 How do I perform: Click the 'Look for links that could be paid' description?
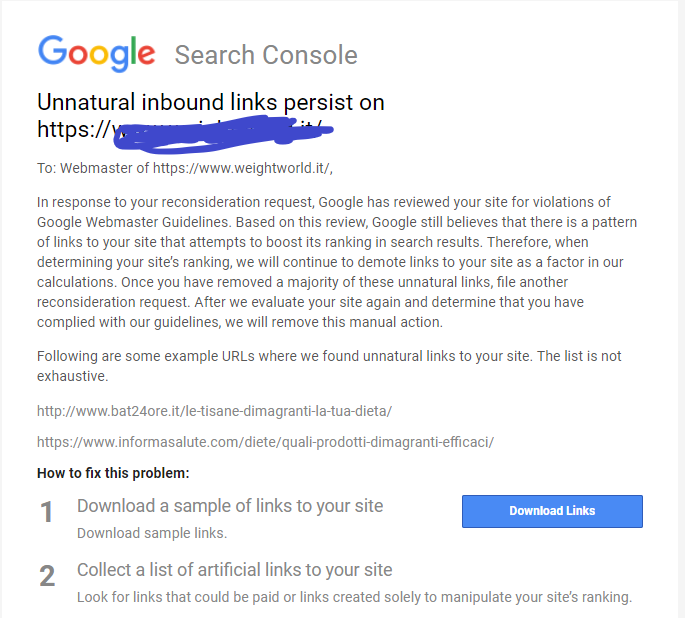tap(354, 597)
